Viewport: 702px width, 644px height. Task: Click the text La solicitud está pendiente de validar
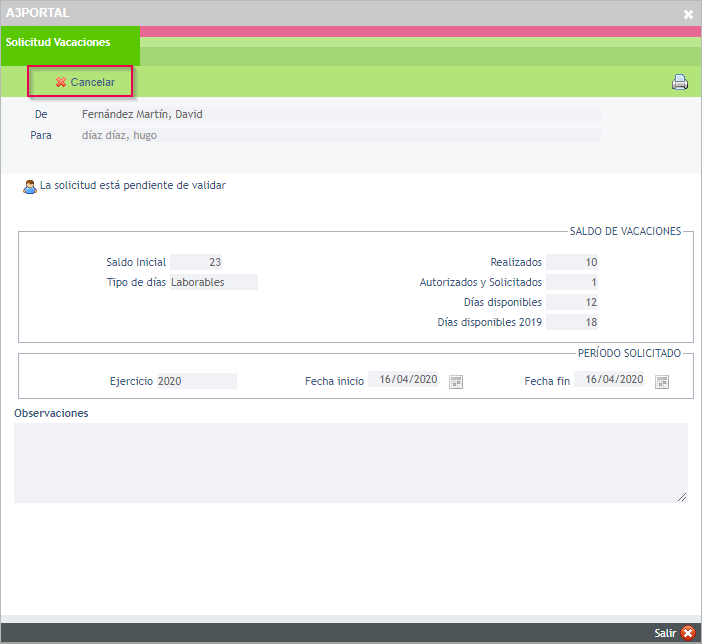(133, 185)
